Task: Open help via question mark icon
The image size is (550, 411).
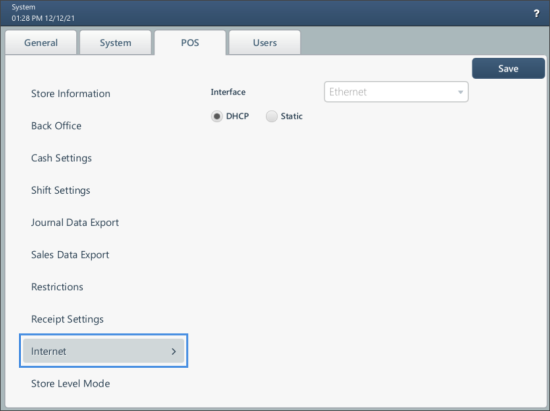Action: coord(536,14)
